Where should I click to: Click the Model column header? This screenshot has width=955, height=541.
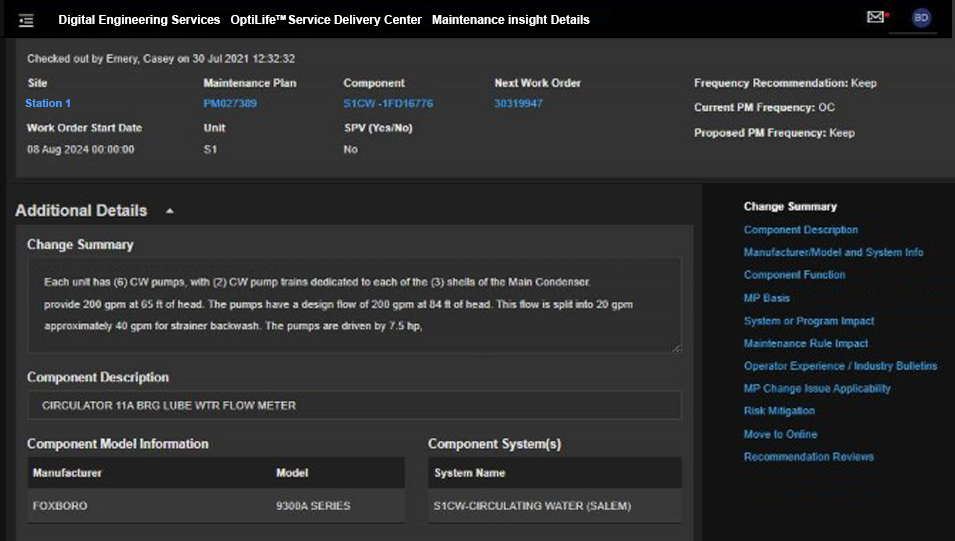[292, 473]
